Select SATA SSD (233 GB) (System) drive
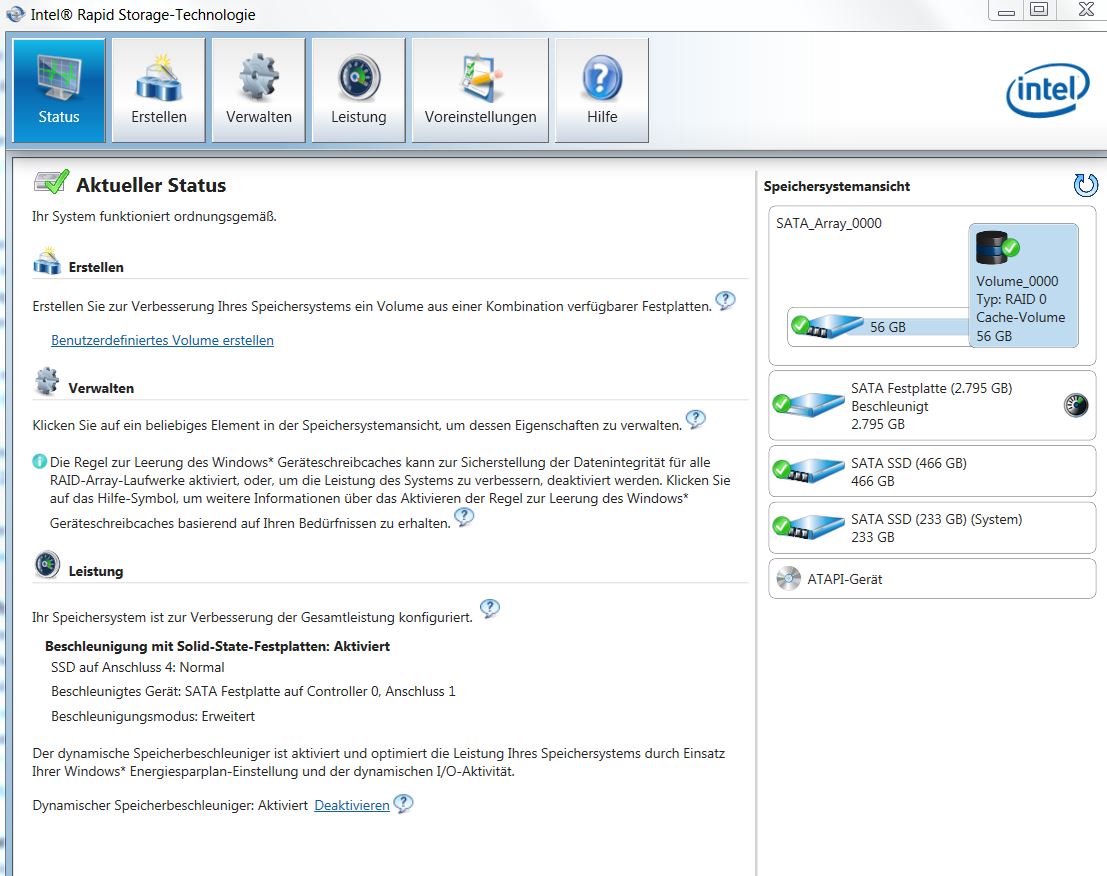 pos(932,528)
